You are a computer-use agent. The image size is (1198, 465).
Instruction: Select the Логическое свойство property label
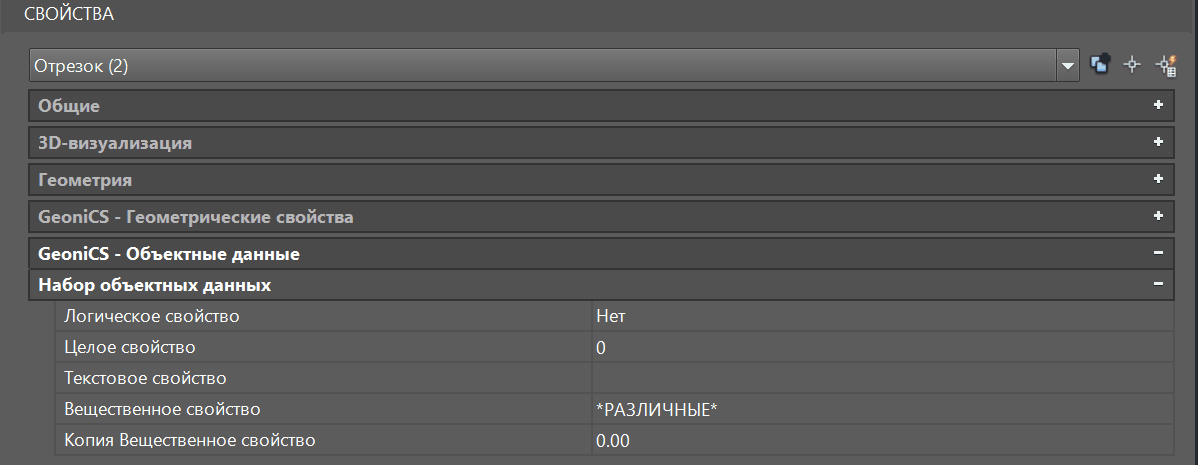152,316
